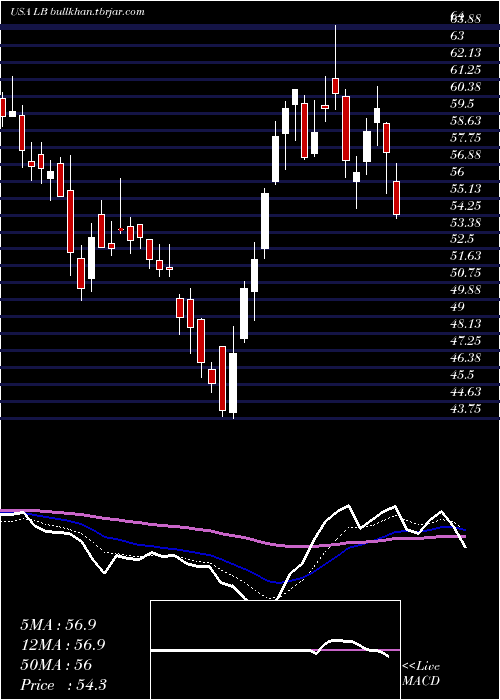Image resolution: width=500 pixels, height=700 pixels.
Task: Select the 55.13 price axis label
Action: pyautogui.click(x=466, y=188)
